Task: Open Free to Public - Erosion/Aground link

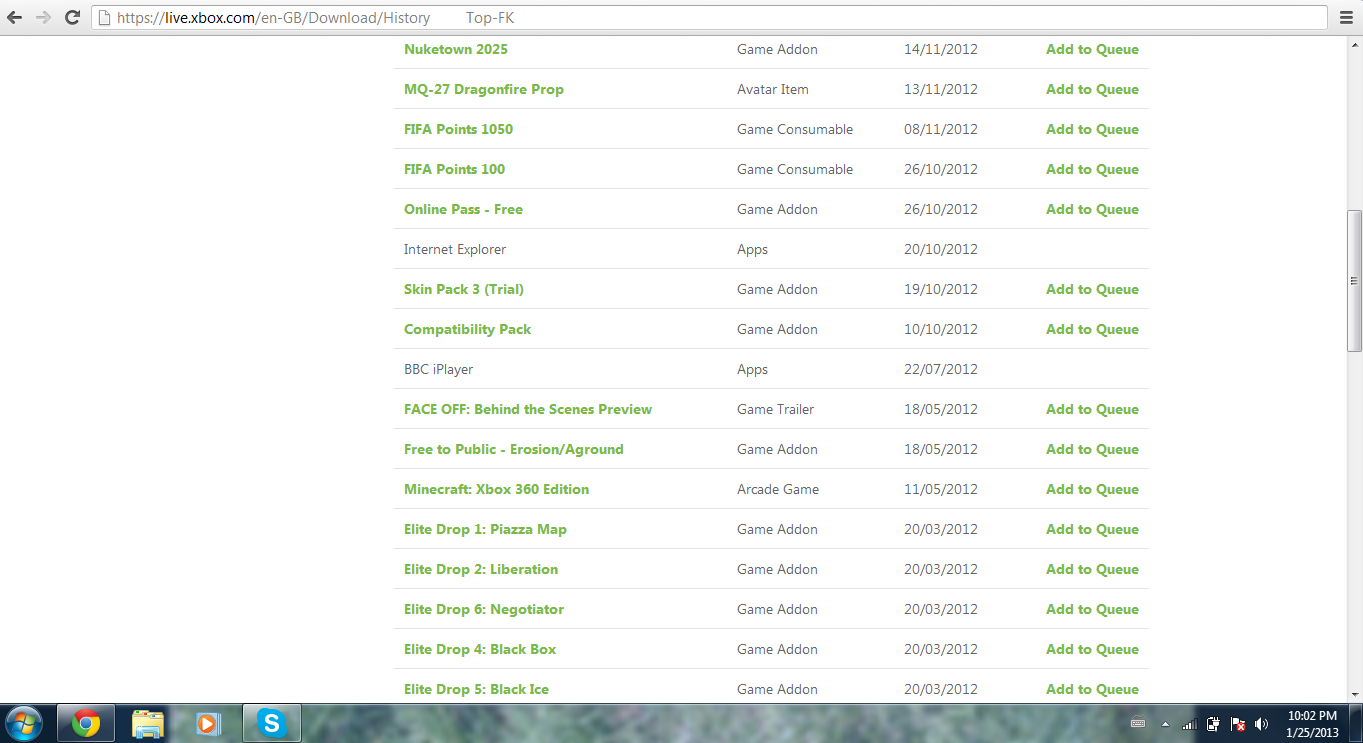Action: [x=514, y=449]
